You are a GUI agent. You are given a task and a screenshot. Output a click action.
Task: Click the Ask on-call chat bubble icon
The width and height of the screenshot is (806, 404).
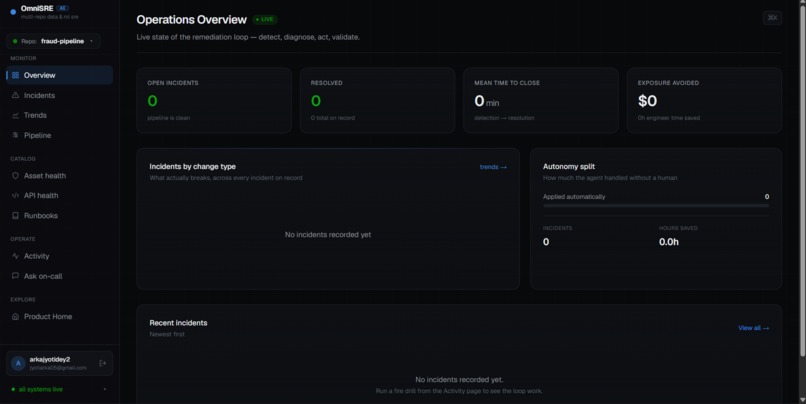coord(15,276)
